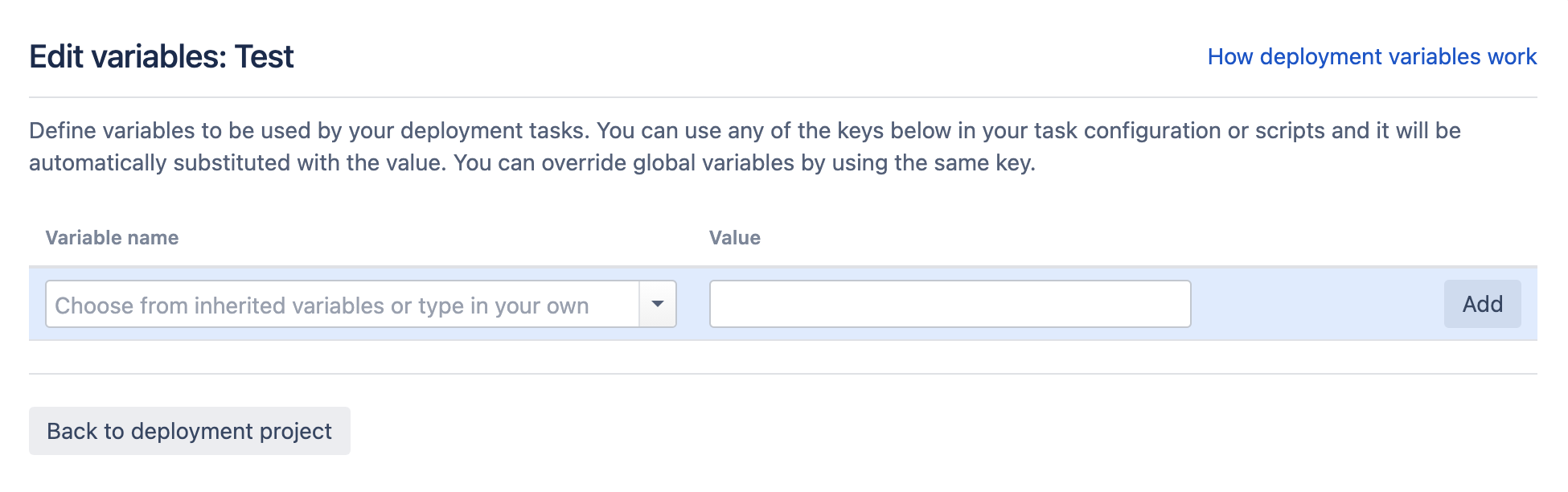The height and width of the screenshot is (492, 1568).
Task: Open the Choose from inherited variables combo box
Action: pyautogui.click(x=346, y=304)
